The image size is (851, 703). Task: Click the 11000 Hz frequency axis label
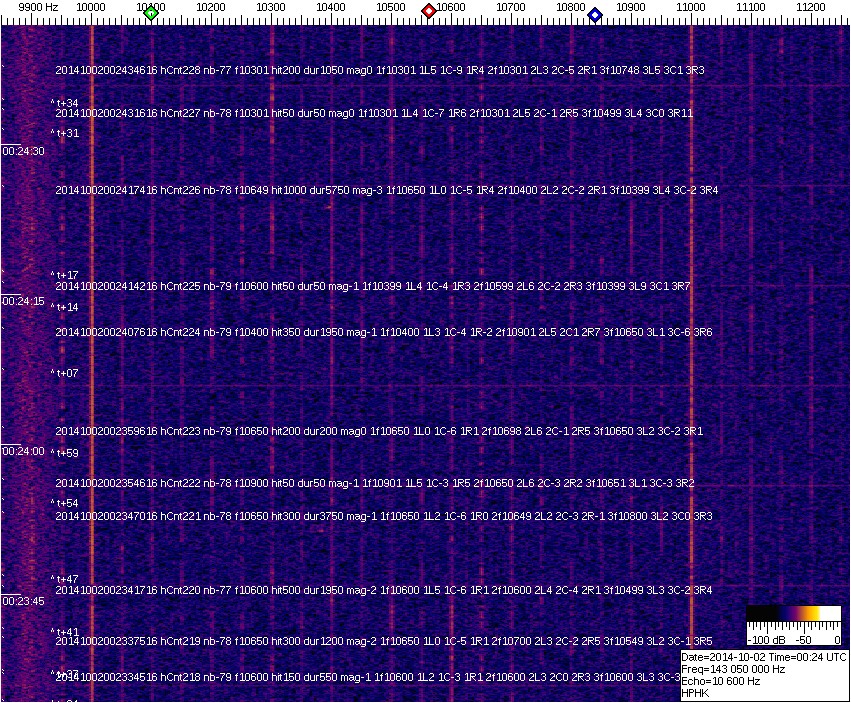[691, 6]
